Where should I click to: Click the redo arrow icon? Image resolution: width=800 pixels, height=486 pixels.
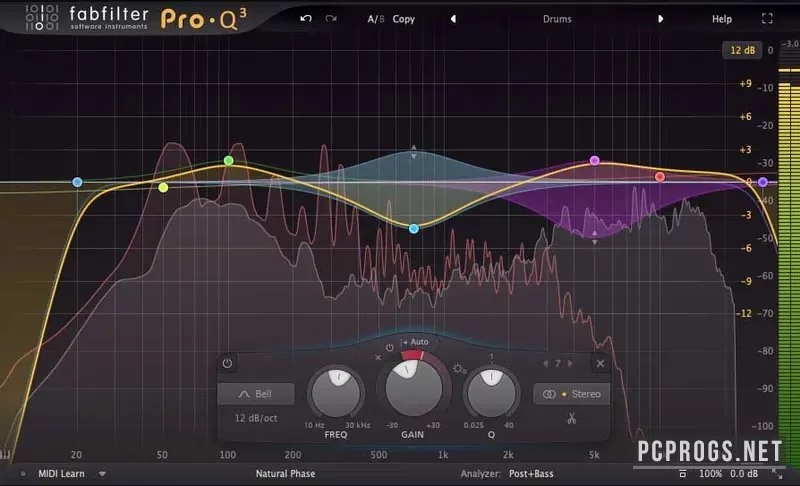[x=331, y=19]
